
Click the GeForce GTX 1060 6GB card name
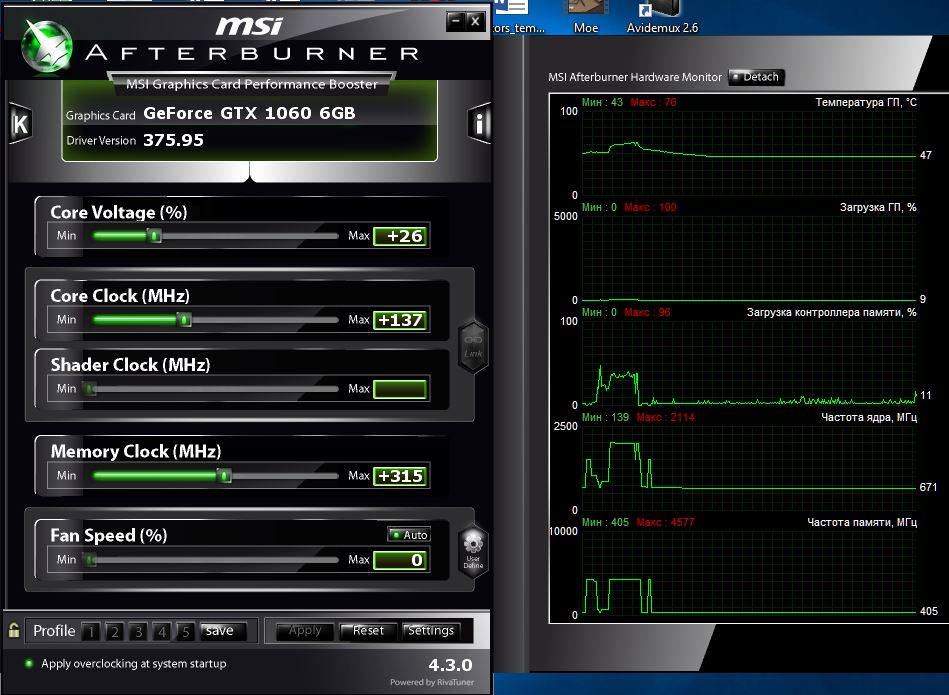pos(249,113)
